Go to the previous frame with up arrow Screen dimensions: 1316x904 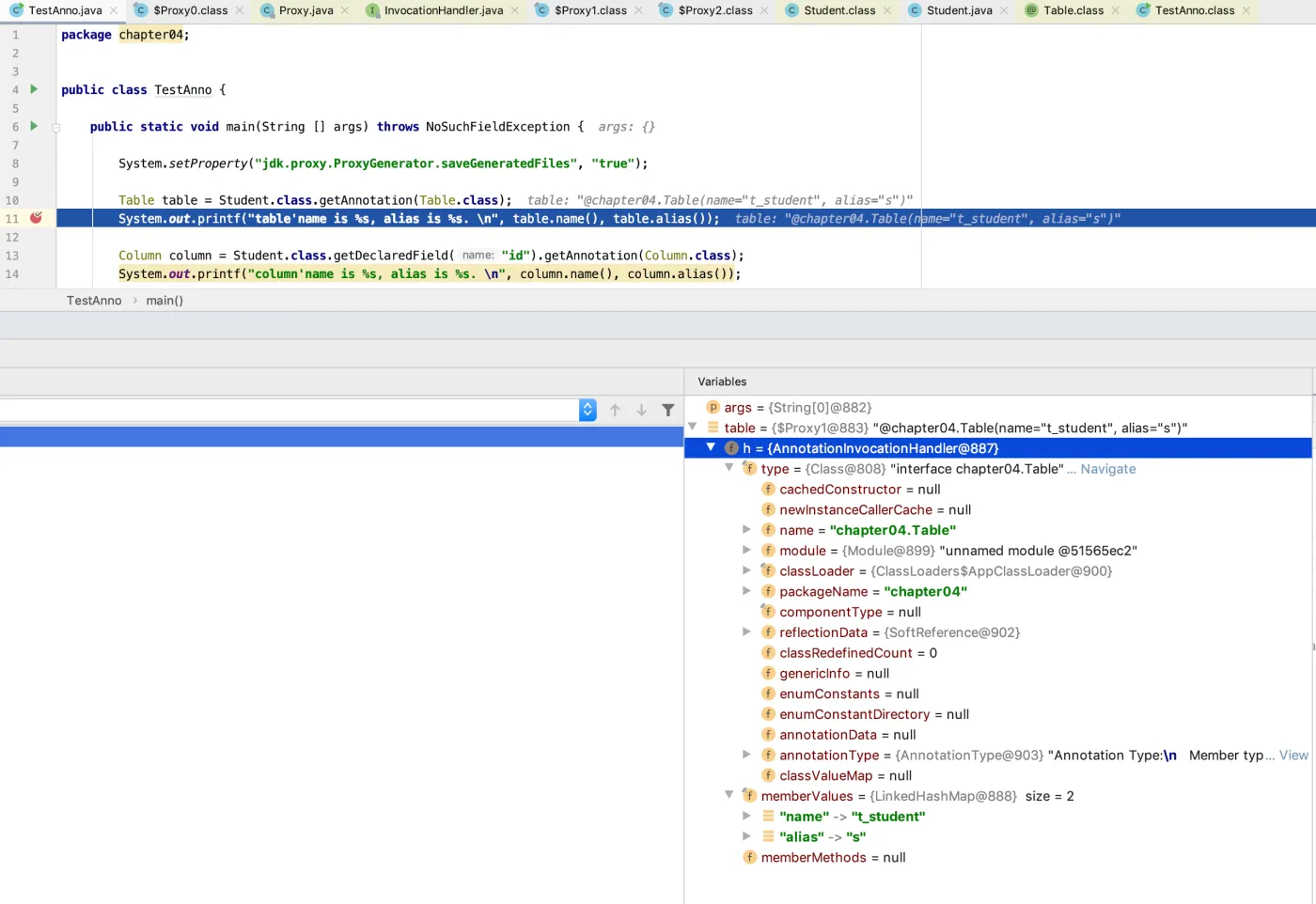click(615, 410)
